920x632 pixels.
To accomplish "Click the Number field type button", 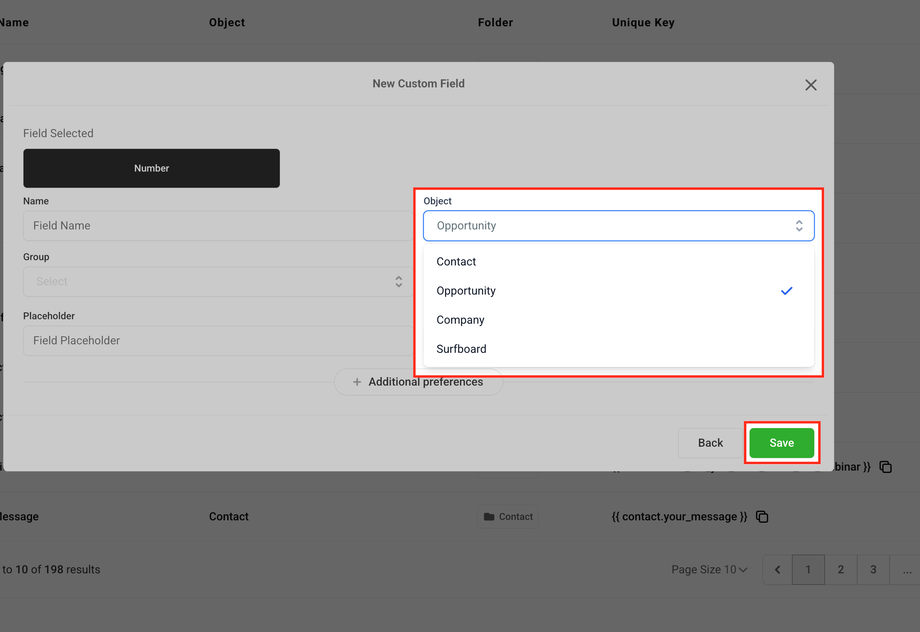I will (151, 168).
